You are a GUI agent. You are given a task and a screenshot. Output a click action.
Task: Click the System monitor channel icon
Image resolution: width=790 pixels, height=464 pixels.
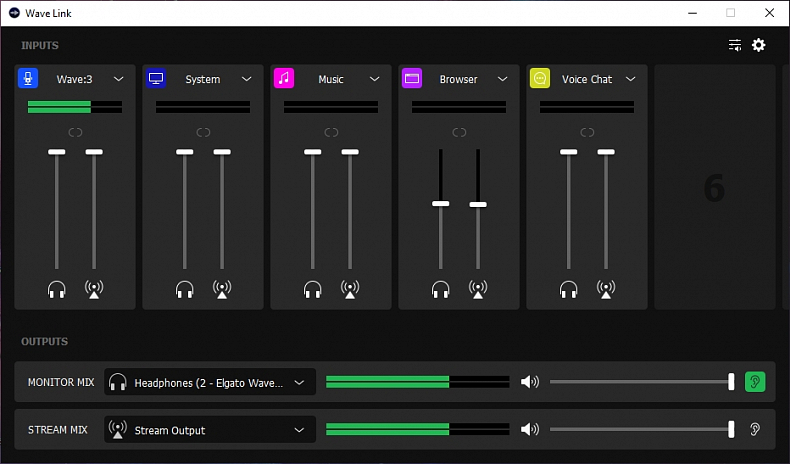pyautogui.click(x=156, y=79)
